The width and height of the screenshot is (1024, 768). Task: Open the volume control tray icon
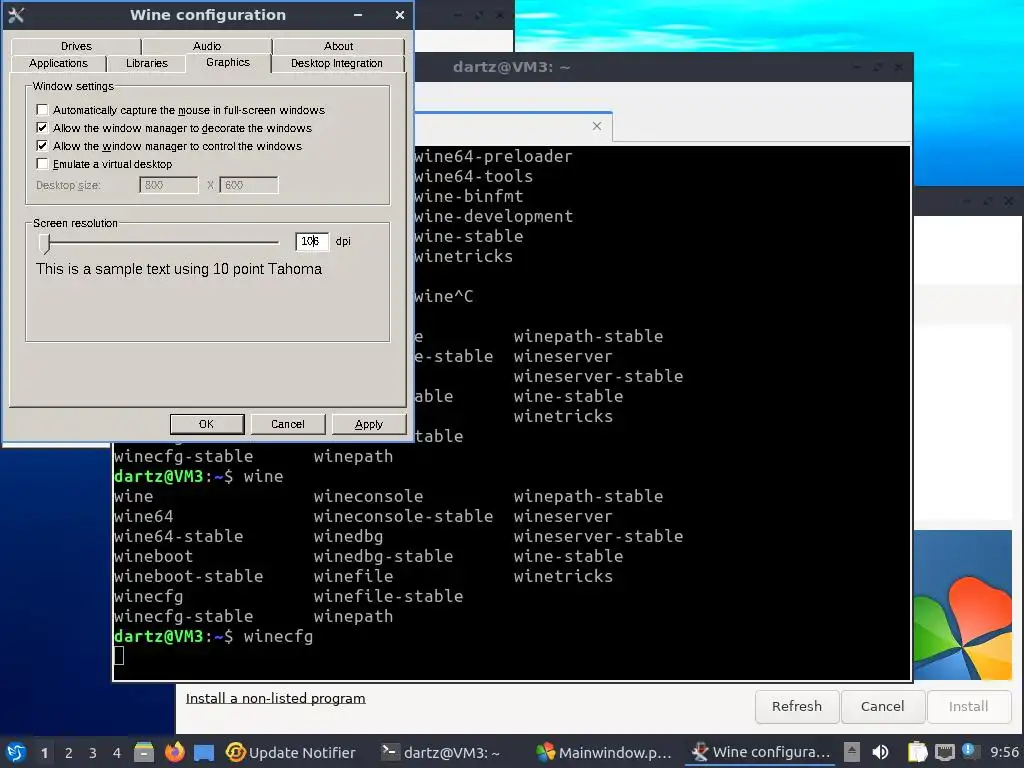(x=880, y=752)
